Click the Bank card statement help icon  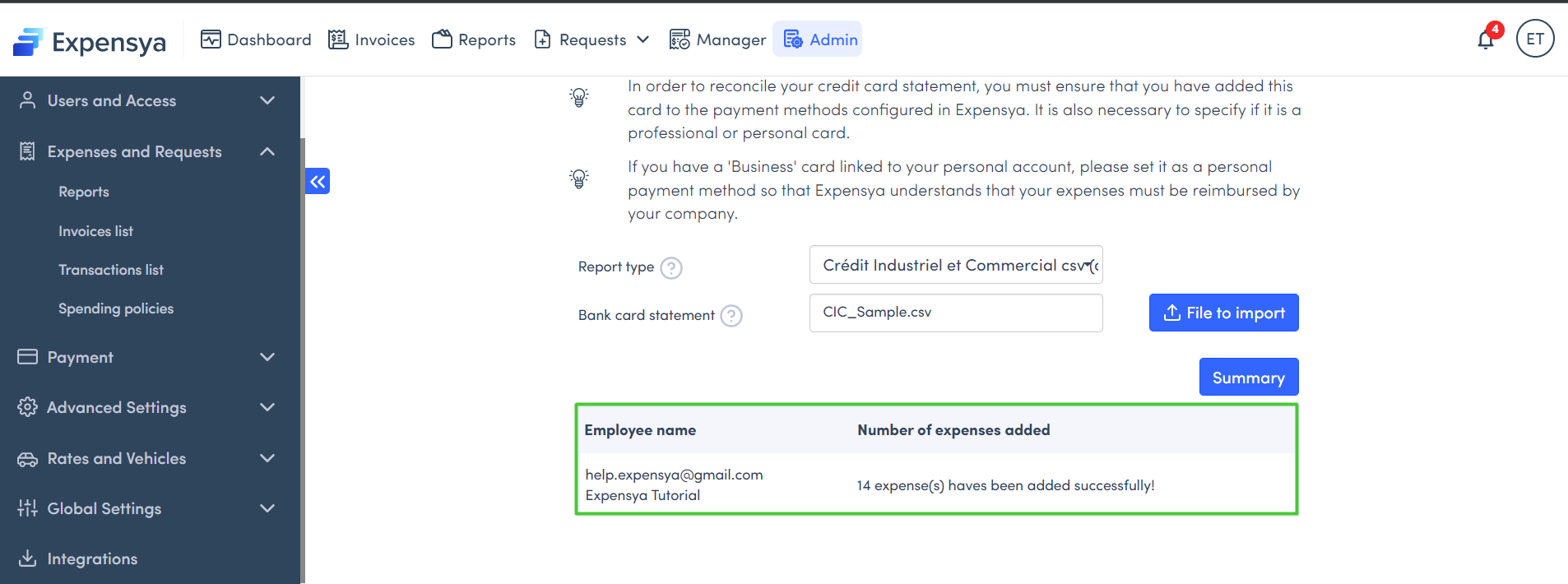731,316
